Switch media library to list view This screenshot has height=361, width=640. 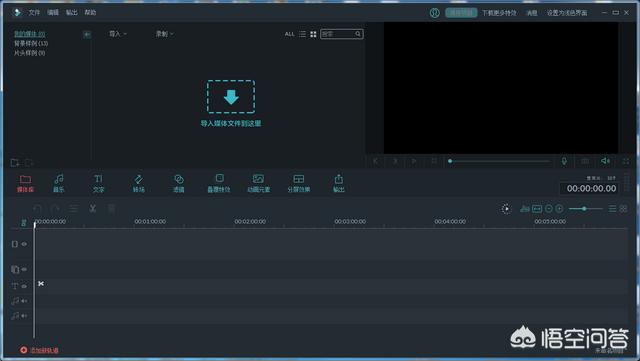point(302,34)
